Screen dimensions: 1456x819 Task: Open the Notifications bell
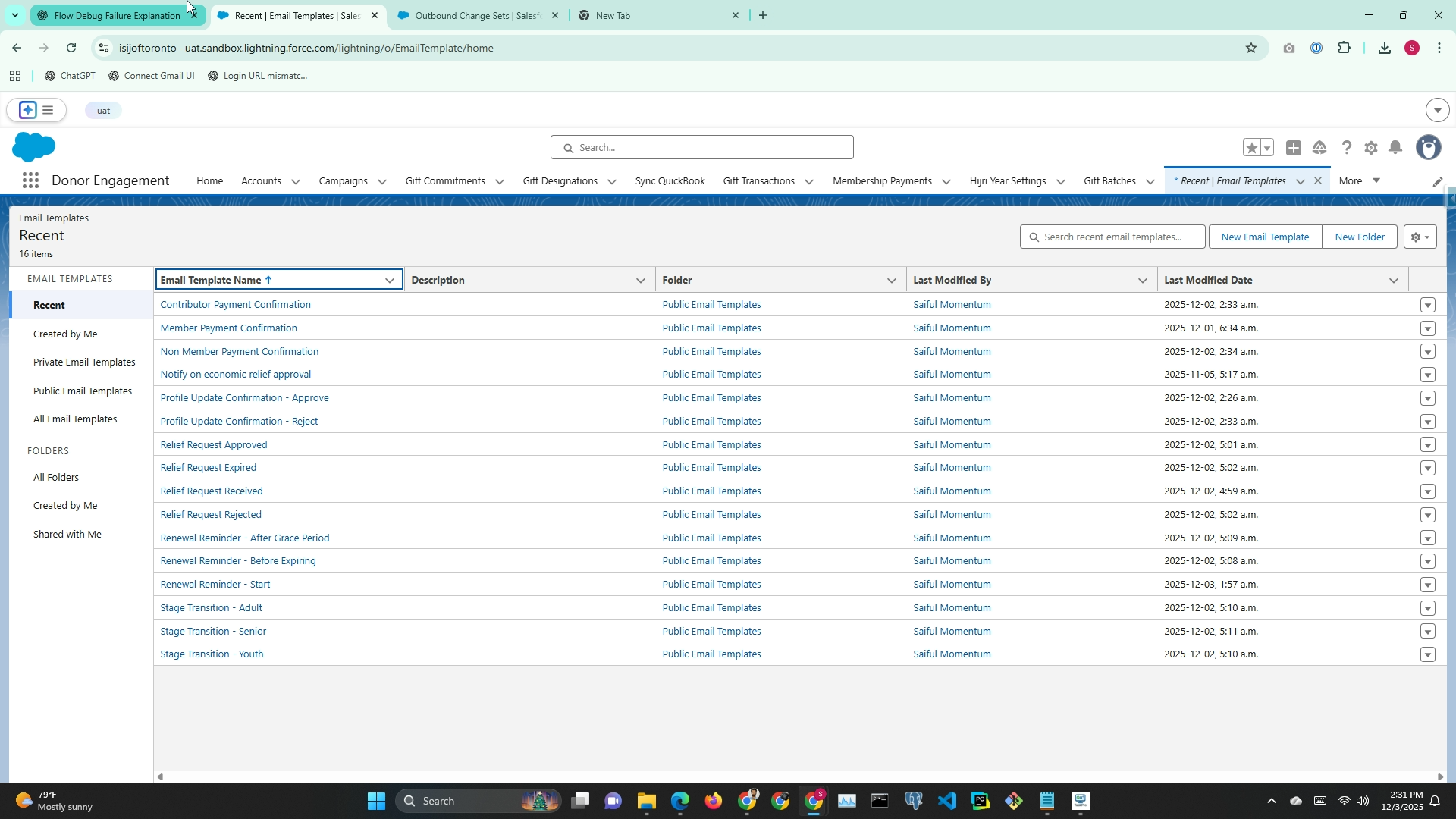pos(1395,148)
